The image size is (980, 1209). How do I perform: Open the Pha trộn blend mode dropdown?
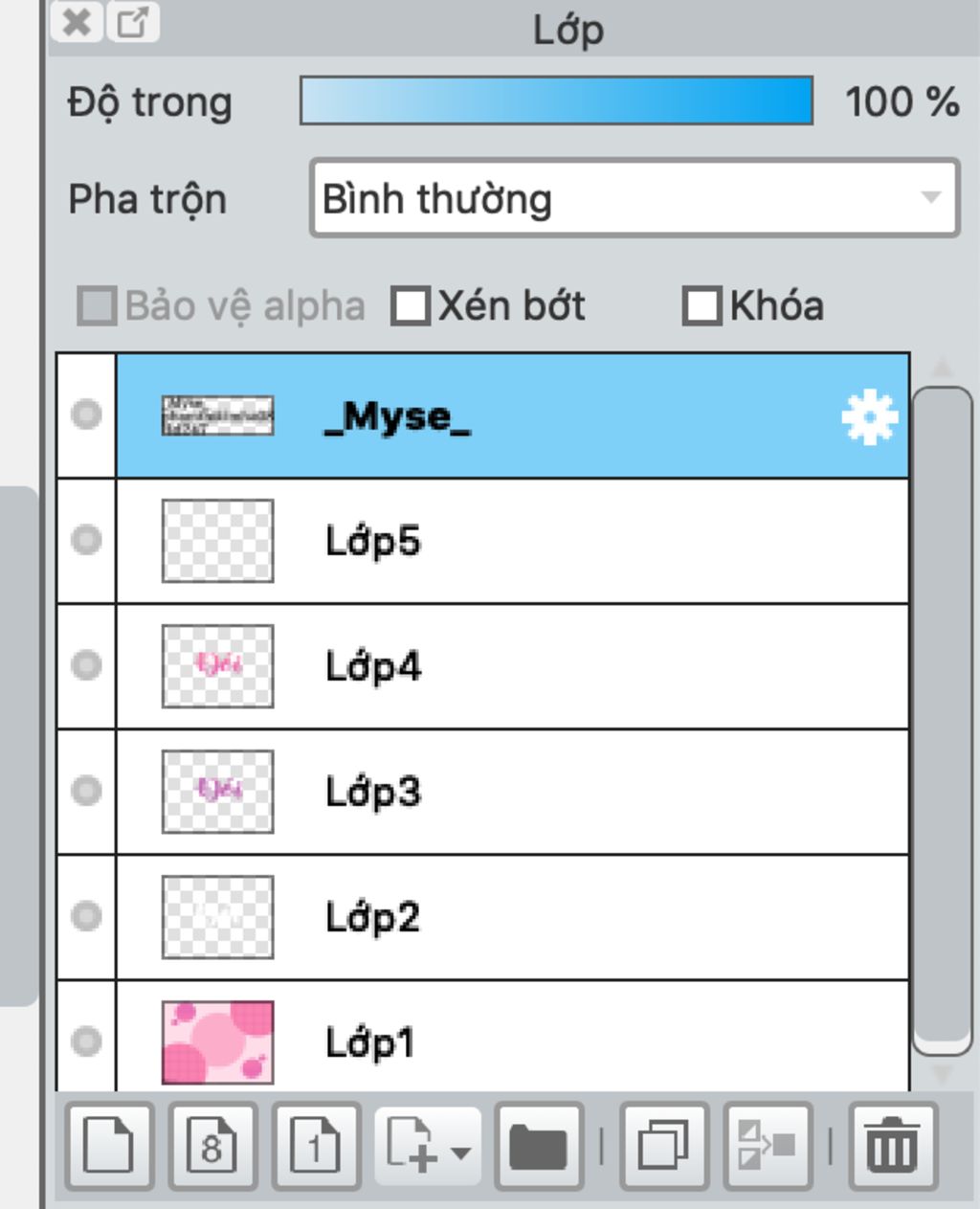[x=635, y=199]
